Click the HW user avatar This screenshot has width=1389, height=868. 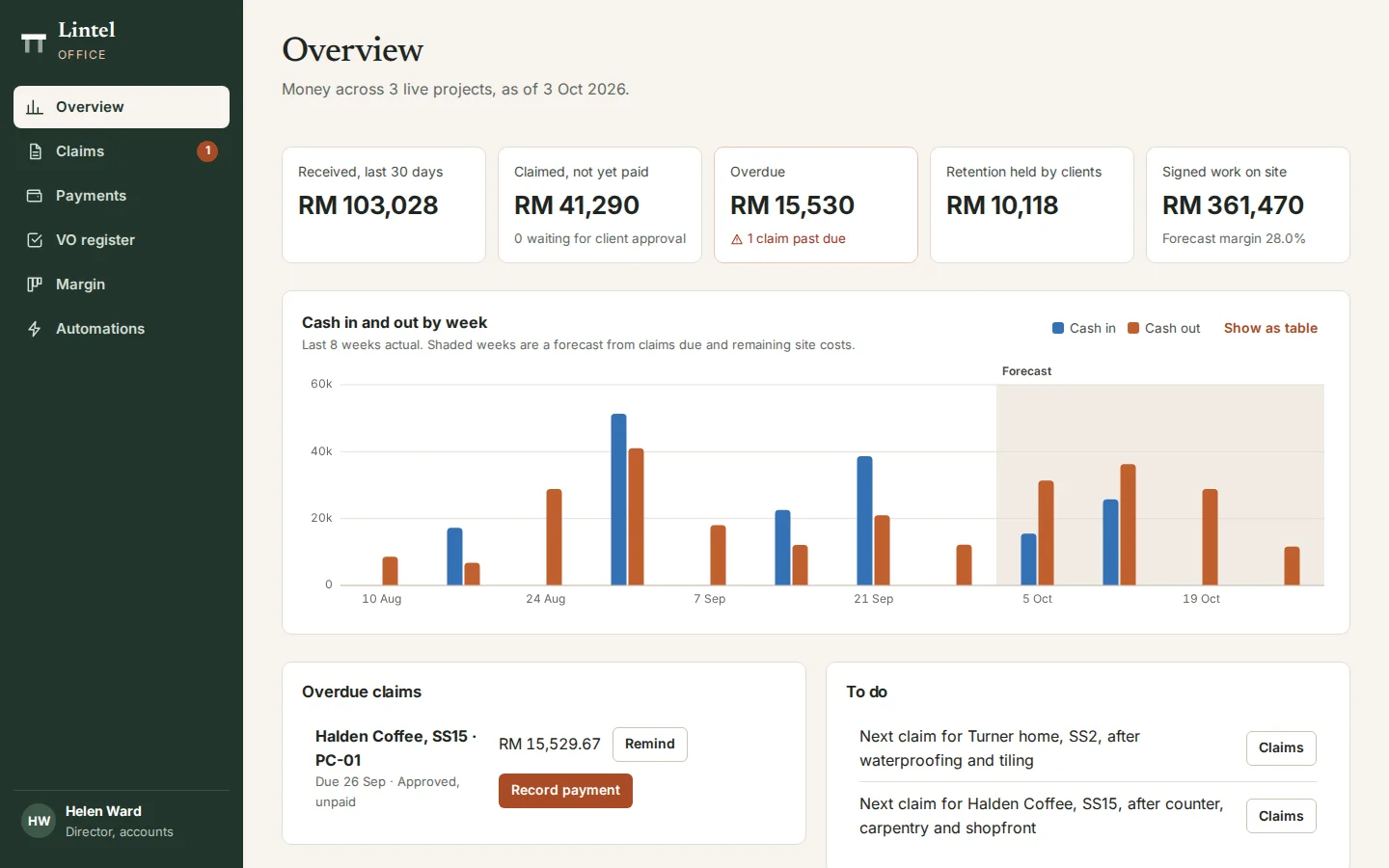point(39,821)
